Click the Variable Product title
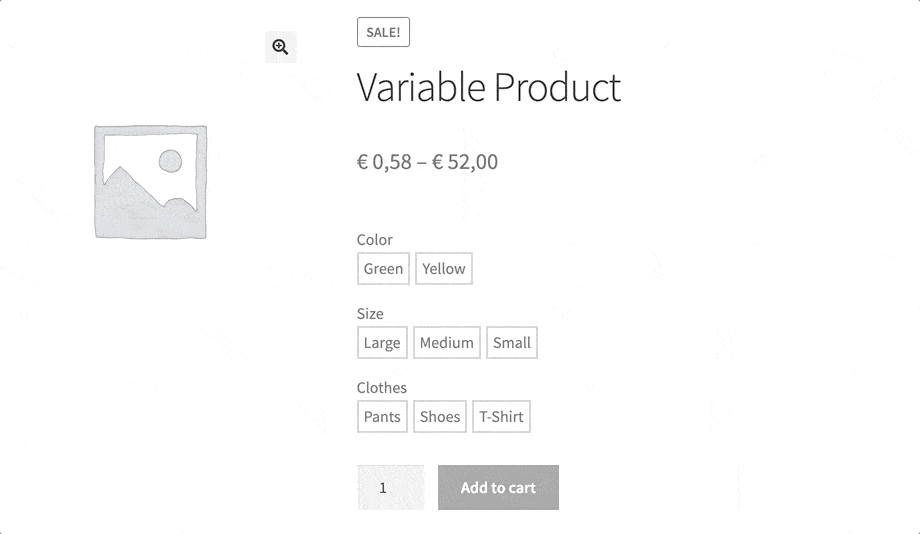This screenshot has width=920, height=534. click(488, 88)
